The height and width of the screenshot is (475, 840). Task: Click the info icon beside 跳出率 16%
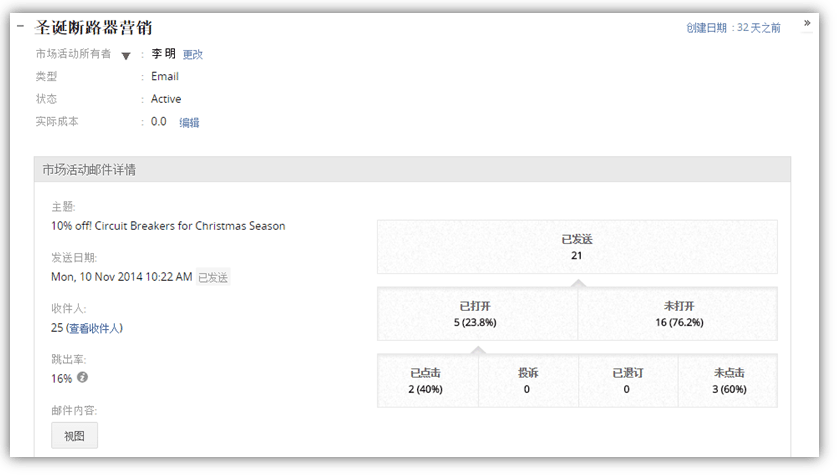pos(83,378)
